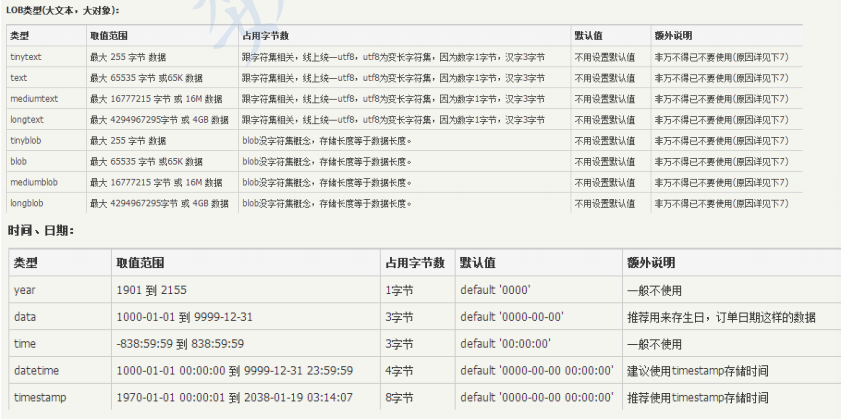Click blob storage-length description in tinyblob row

pyautogui.click(x=327, y=141)
